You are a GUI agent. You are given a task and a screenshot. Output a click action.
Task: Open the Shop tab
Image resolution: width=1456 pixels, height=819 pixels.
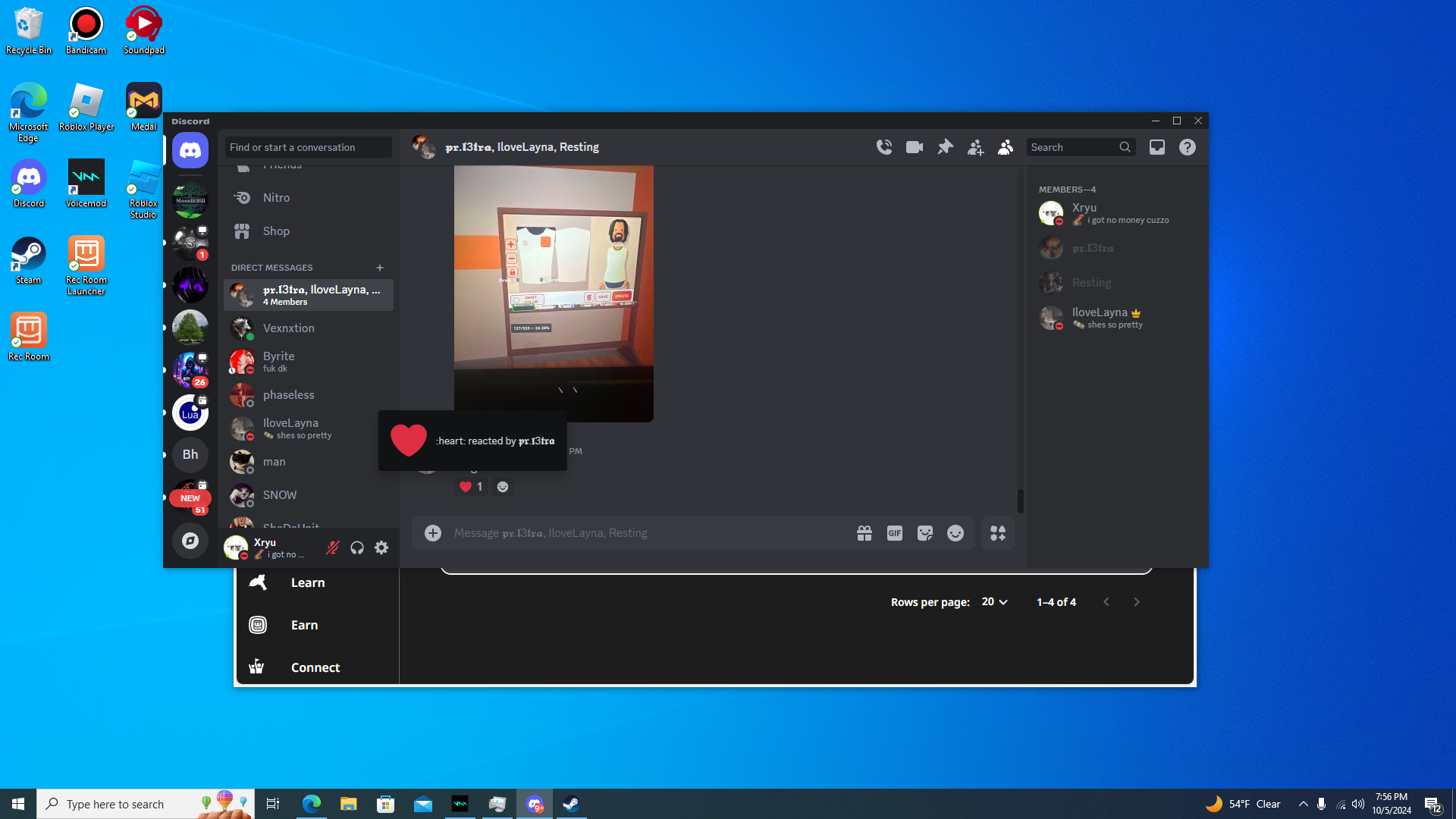tap(276, 231)
